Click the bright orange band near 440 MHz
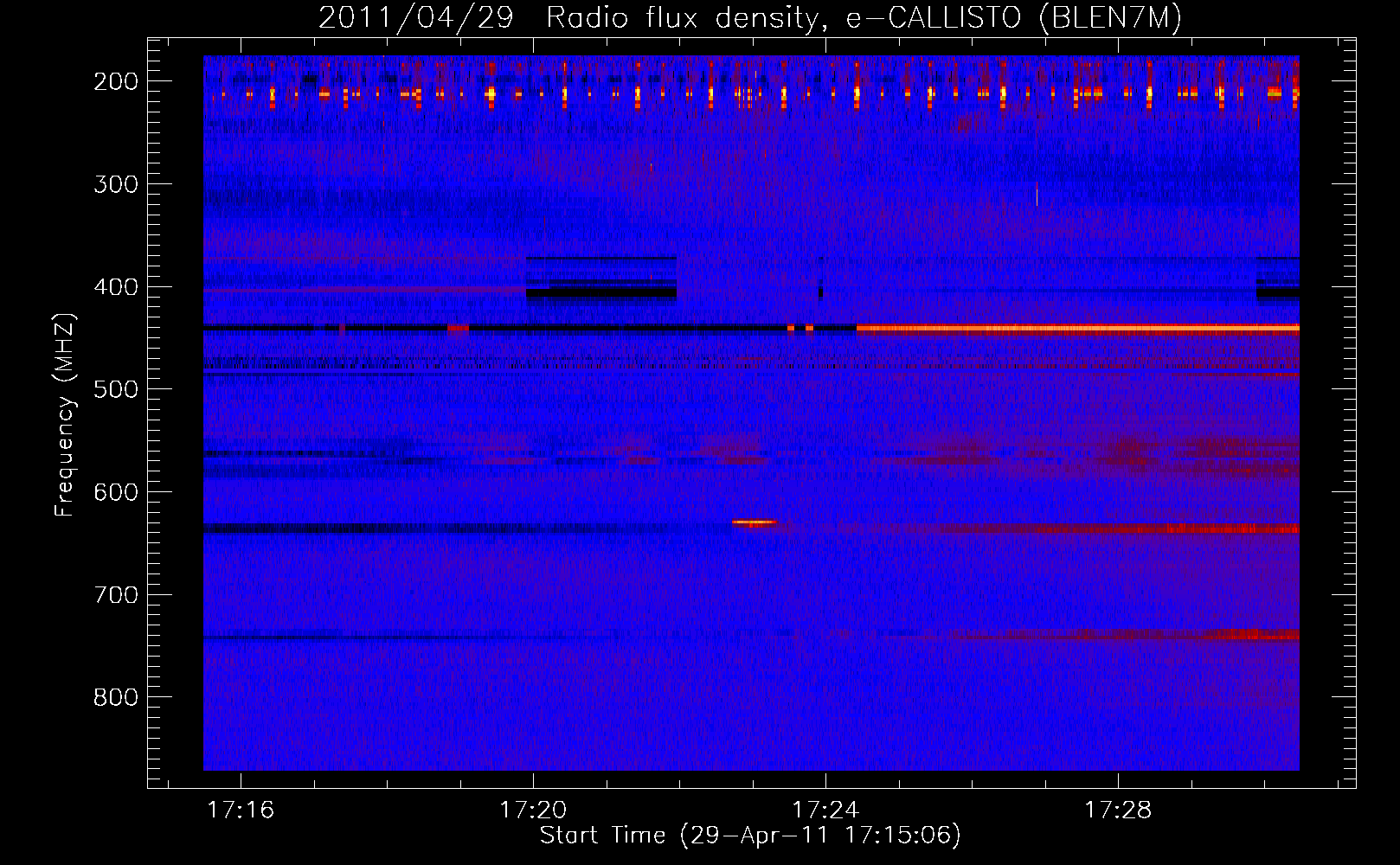 tap(1077, 328)
